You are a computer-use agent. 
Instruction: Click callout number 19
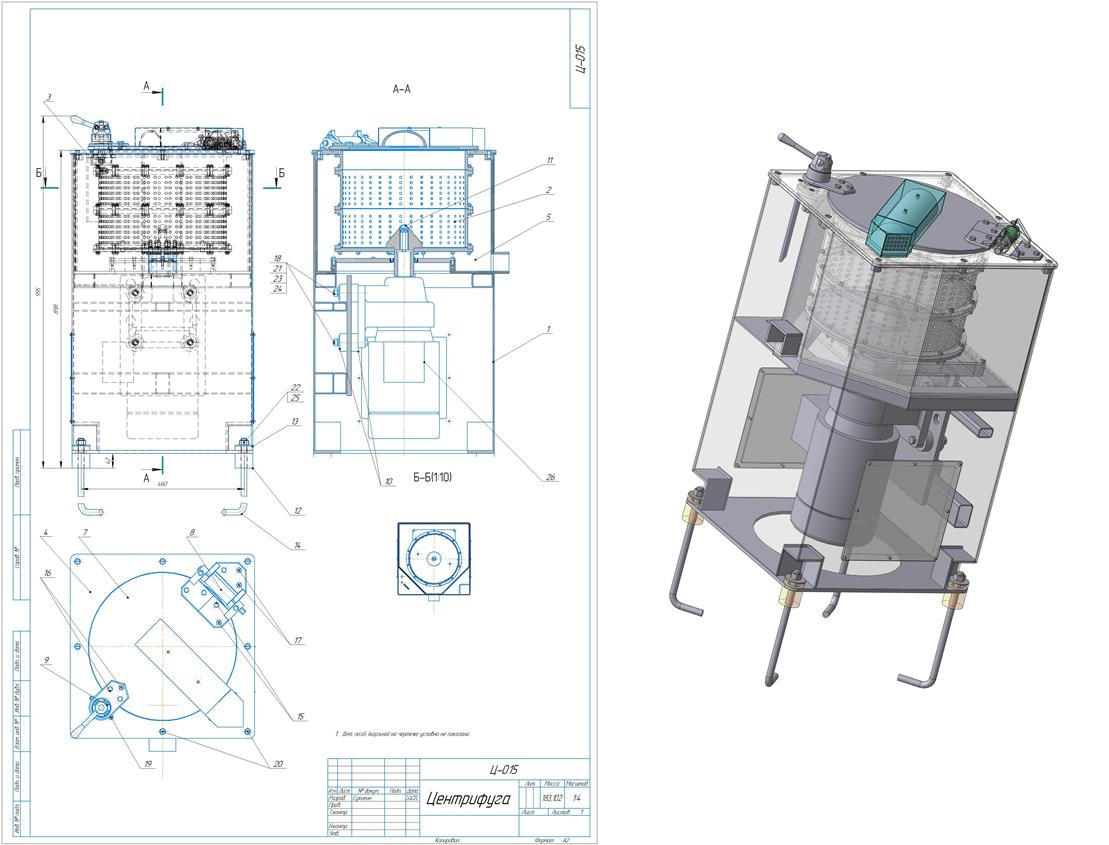(148, 763)
